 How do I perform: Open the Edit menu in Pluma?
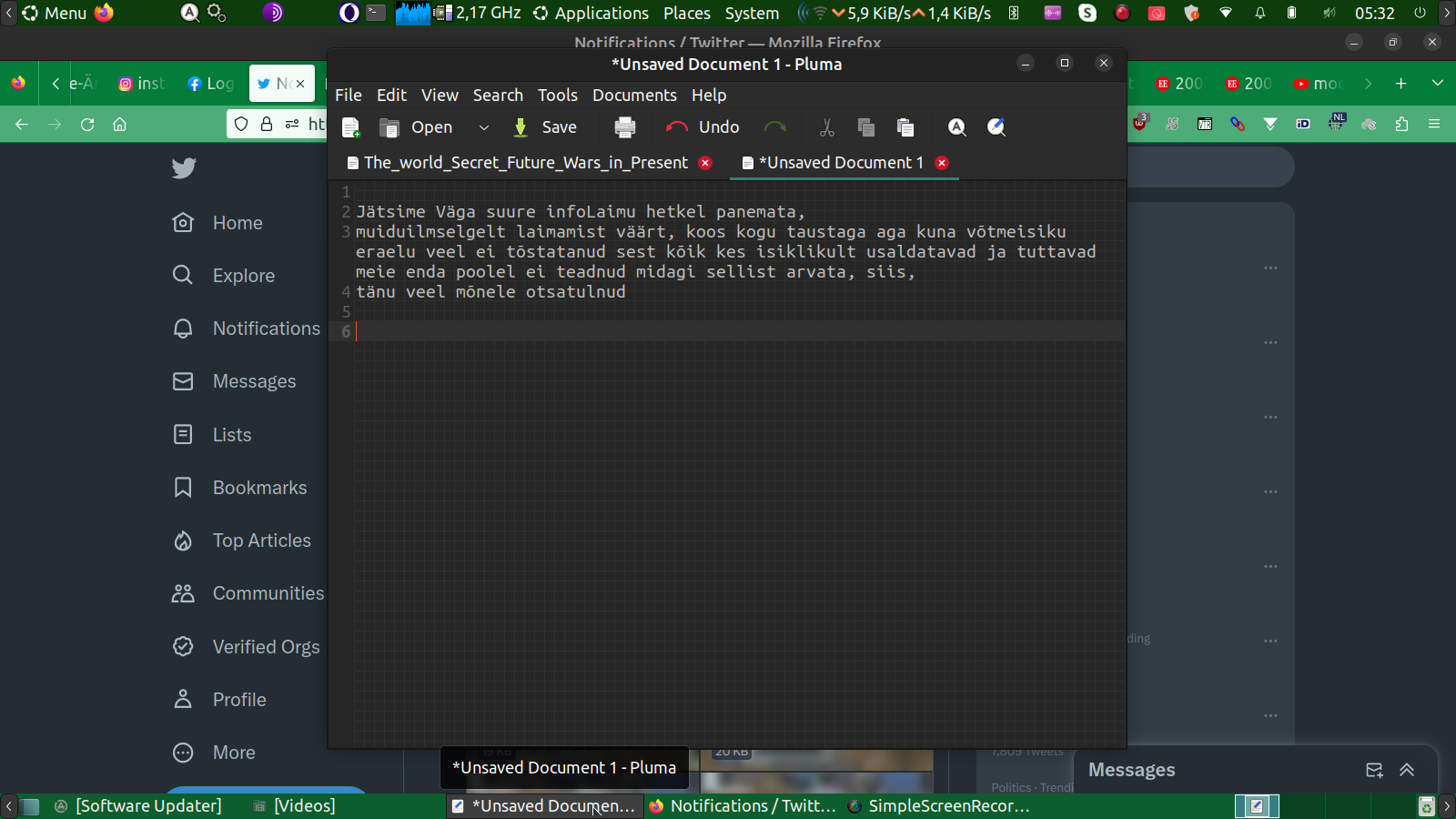[x=391, y=96]
